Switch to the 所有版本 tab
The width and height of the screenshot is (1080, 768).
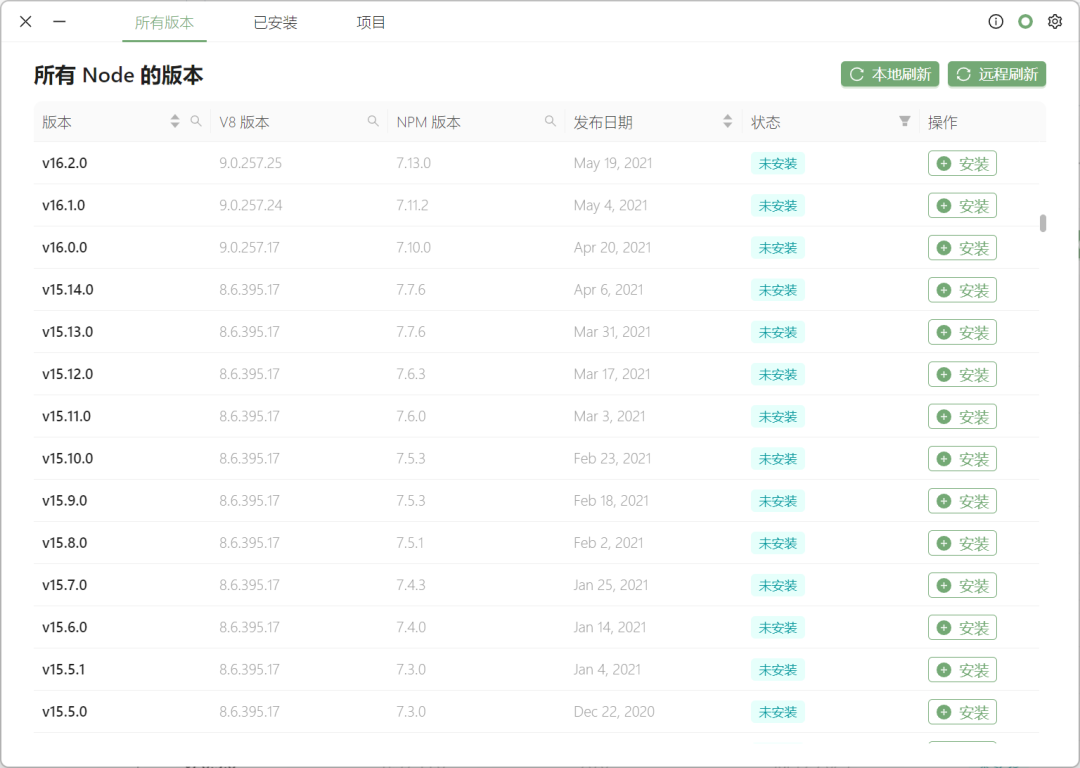164,23
